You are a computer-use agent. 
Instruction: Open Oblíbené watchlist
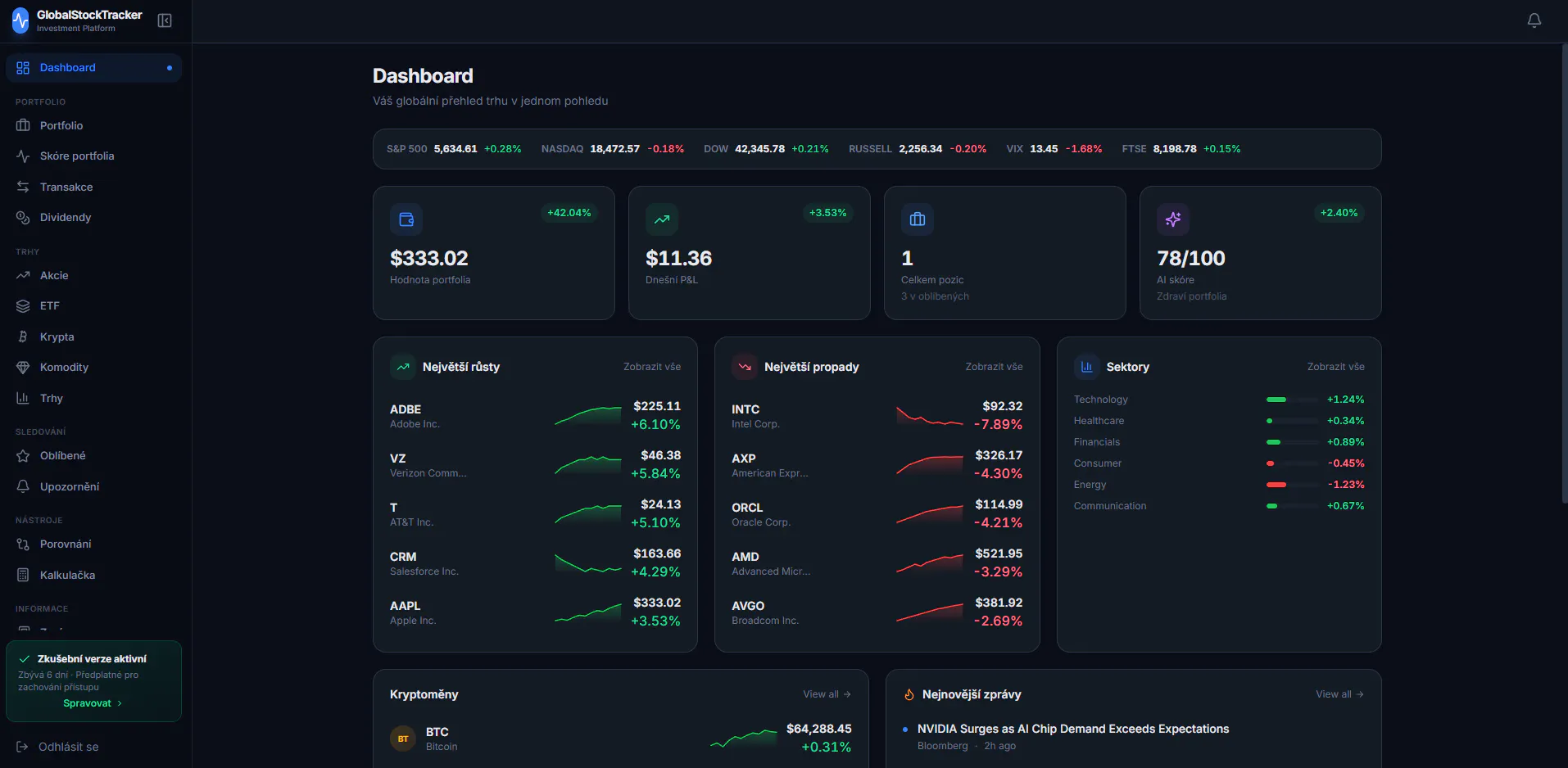tap(93, 455)
